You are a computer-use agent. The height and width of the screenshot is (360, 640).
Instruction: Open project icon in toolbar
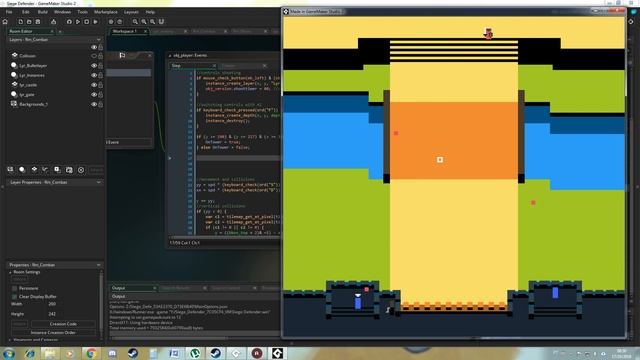tap(29, 22)
